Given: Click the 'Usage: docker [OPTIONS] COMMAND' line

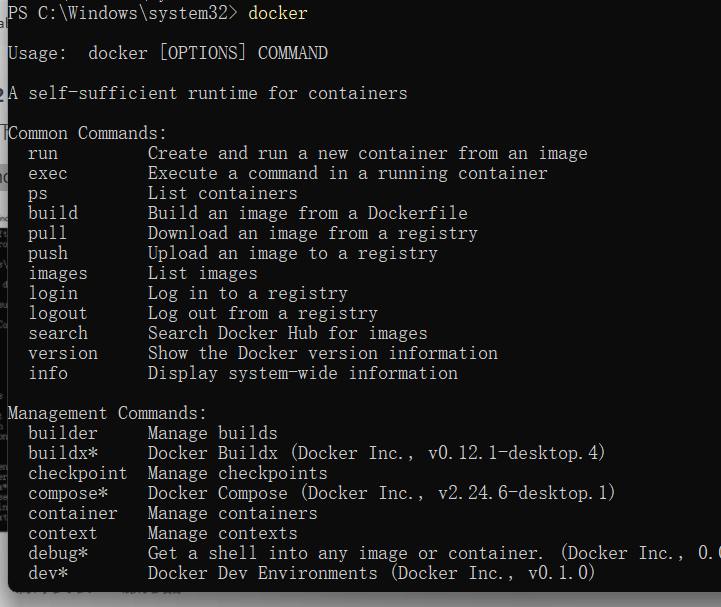Looking at the screenshot, I should point(168,53).
